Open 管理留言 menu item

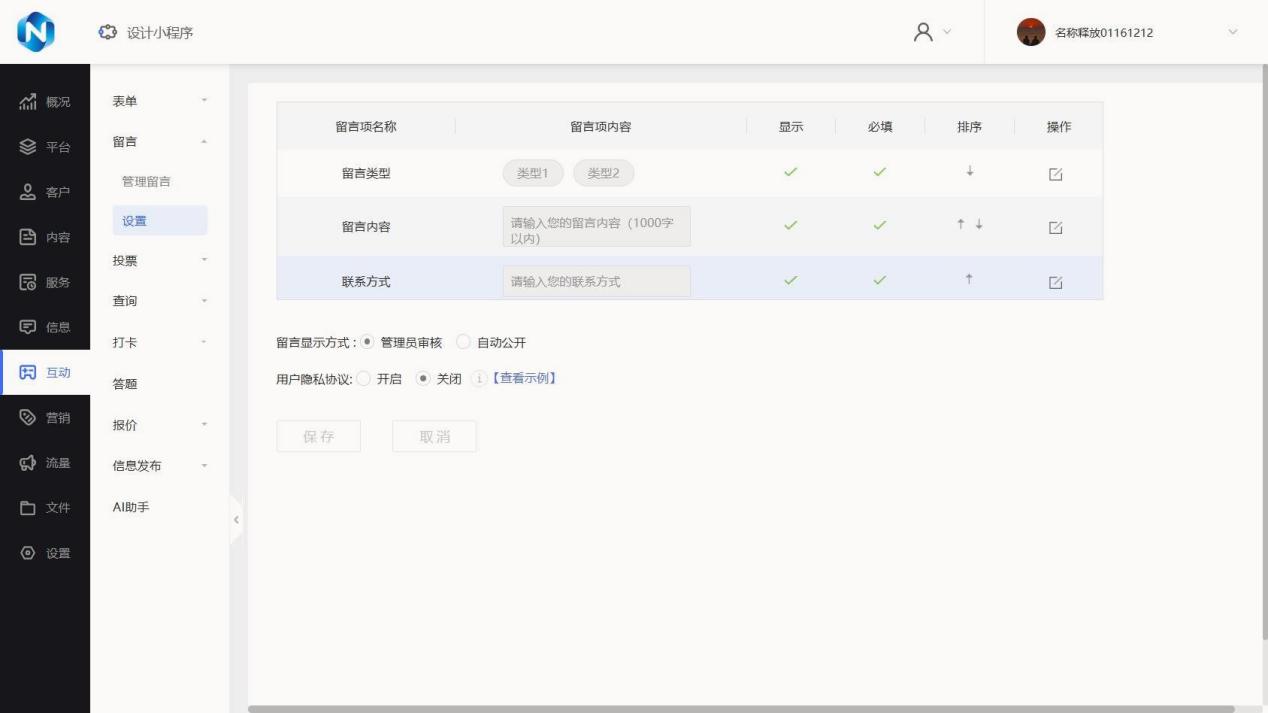point(146,181)
